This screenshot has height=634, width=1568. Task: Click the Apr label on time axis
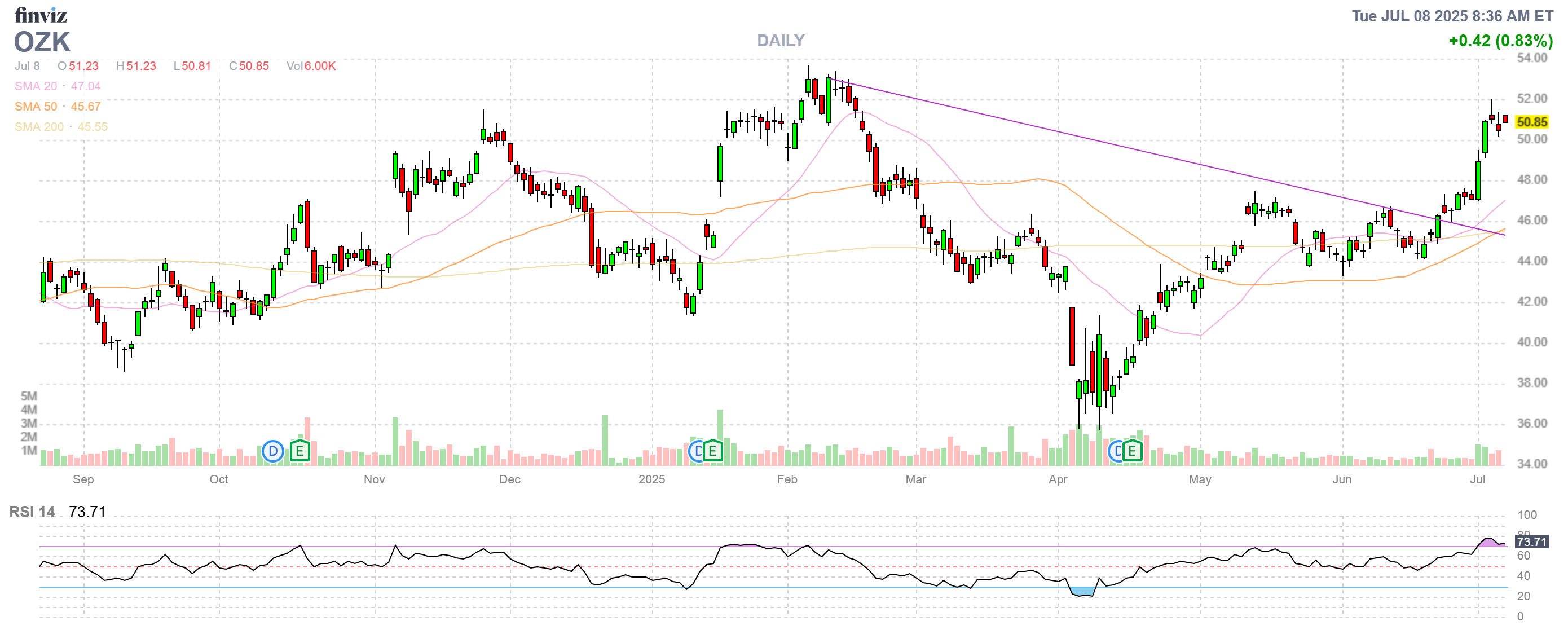click(1058, 479)
